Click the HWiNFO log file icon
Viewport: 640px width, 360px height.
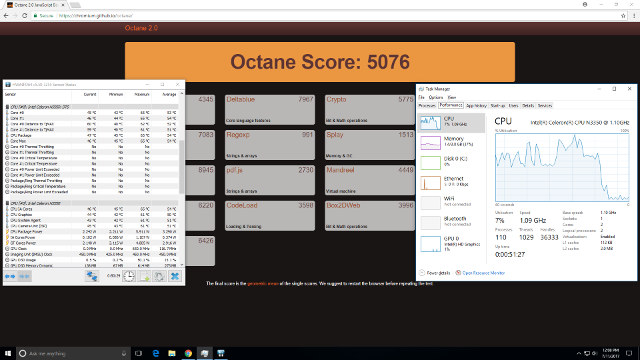coord(144,276)
